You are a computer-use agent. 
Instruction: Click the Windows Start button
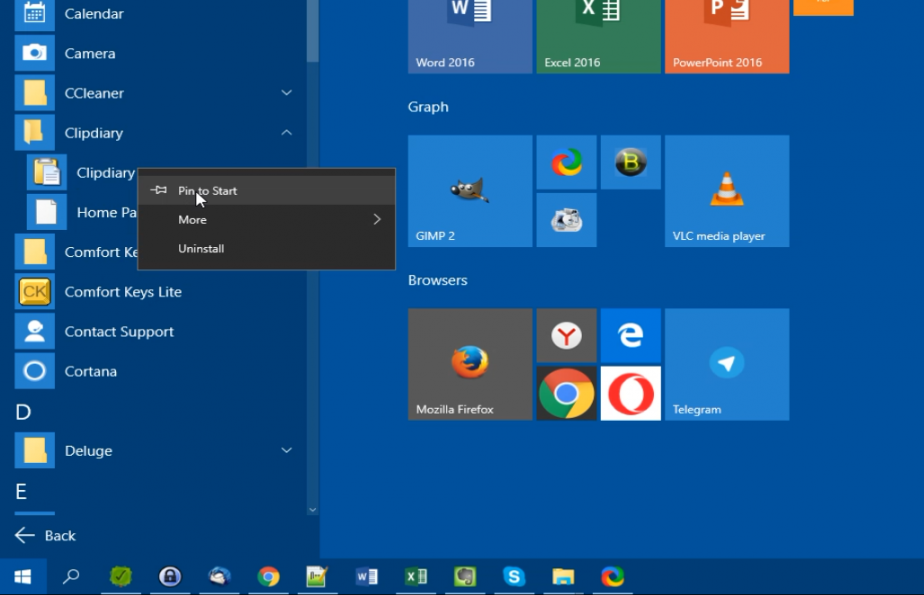[22, 577]
